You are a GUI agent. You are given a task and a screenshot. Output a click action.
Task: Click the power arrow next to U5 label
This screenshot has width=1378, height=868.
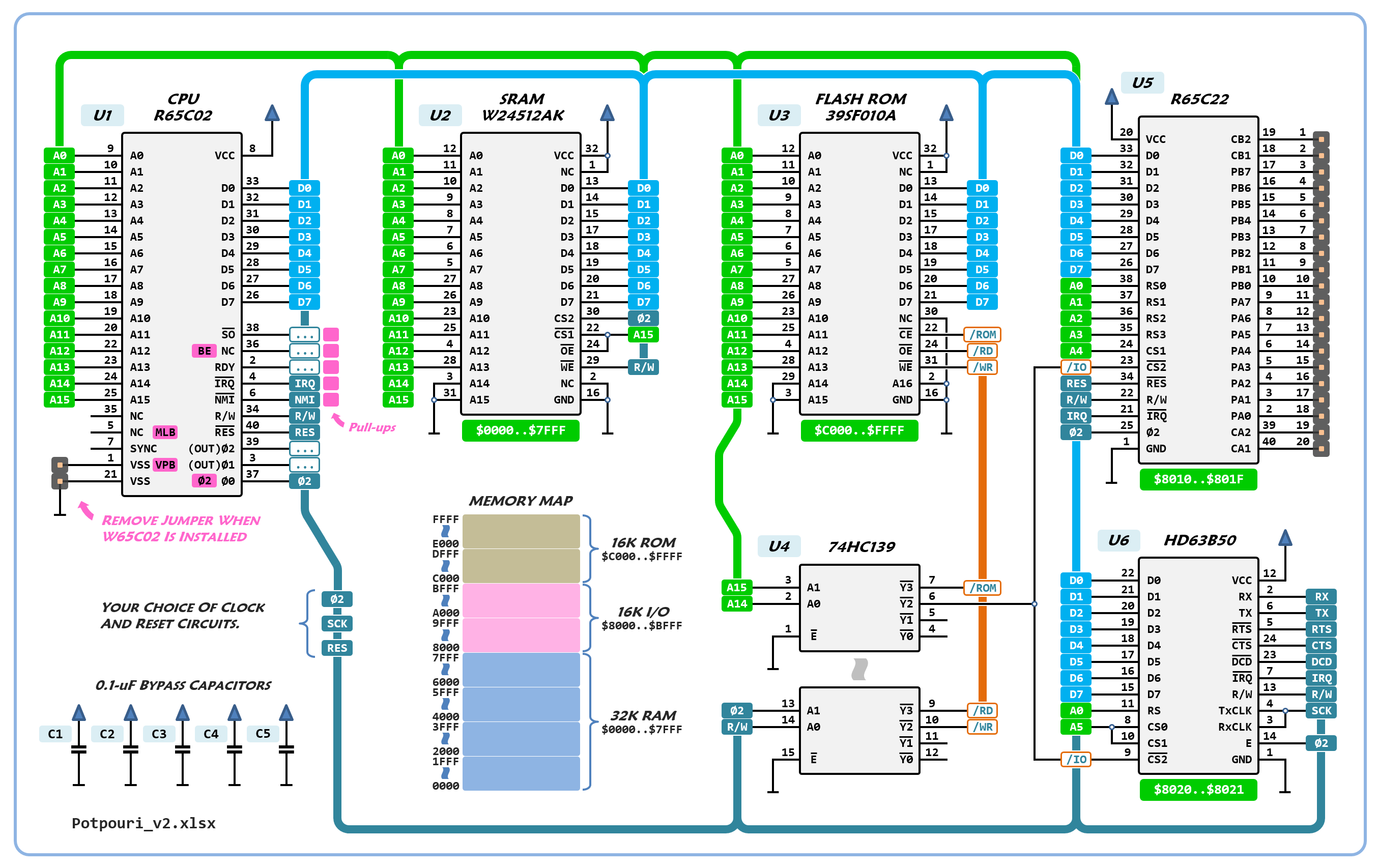tap(1111, 97)
